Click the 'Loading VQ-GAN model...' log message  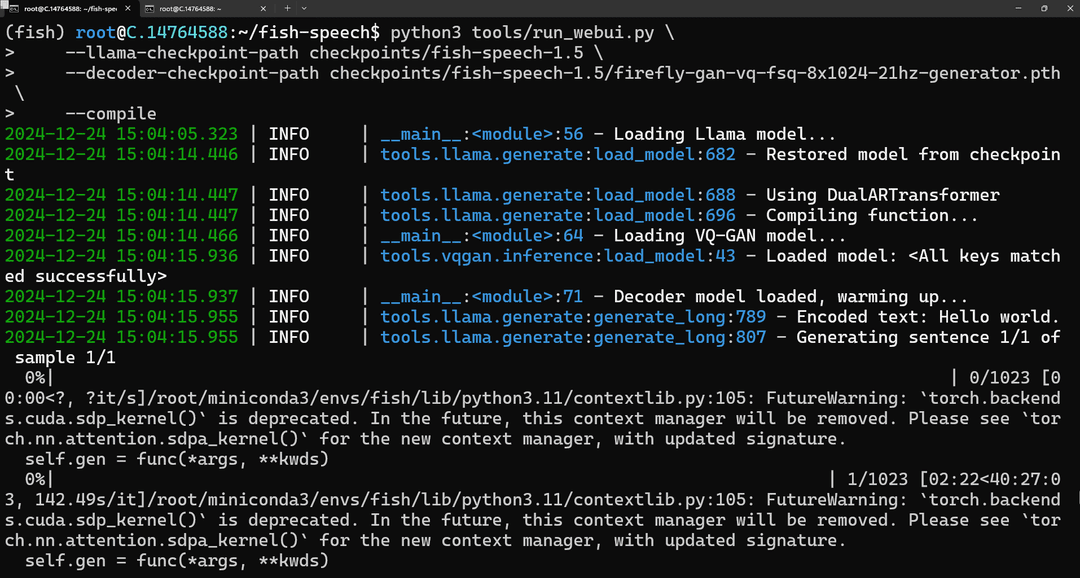pyautogui.click(x=729, y=236)
